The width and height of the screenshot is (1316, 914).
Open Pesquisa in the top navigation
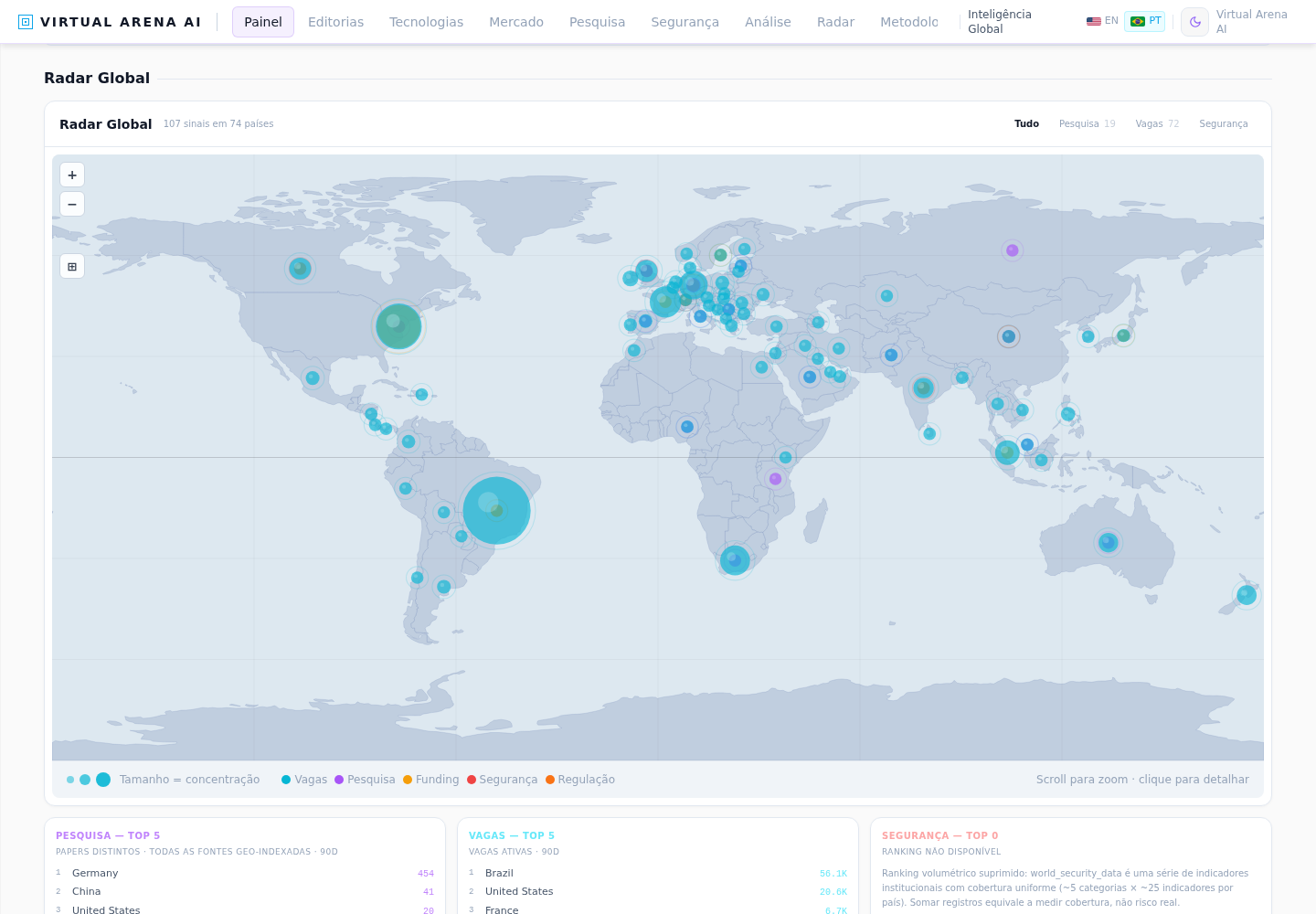click(x=597, y=22)
